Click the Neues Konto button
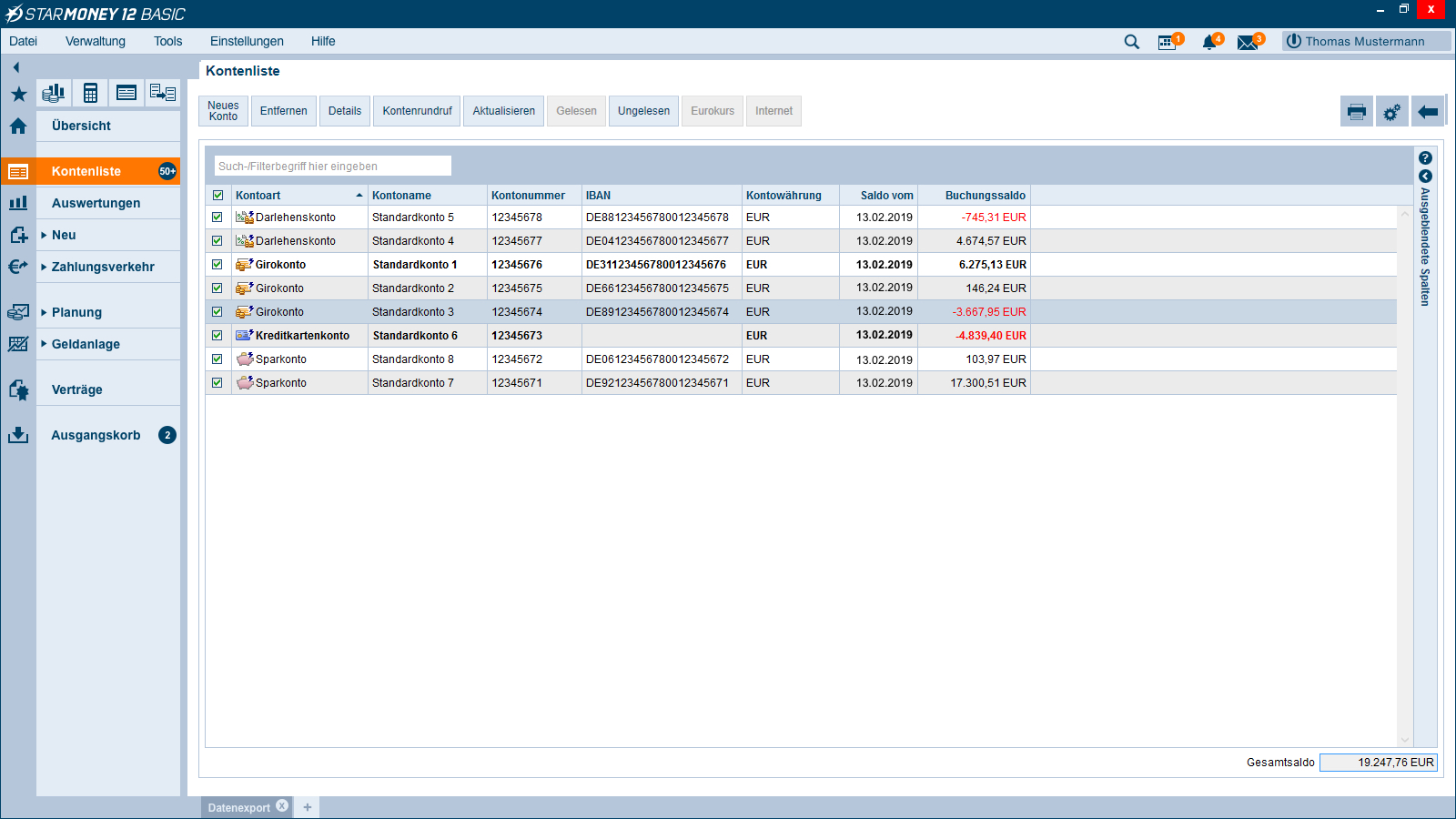The height and width of the screenshot is (819, 1456). pyautogui.click(x=223, y=111)
